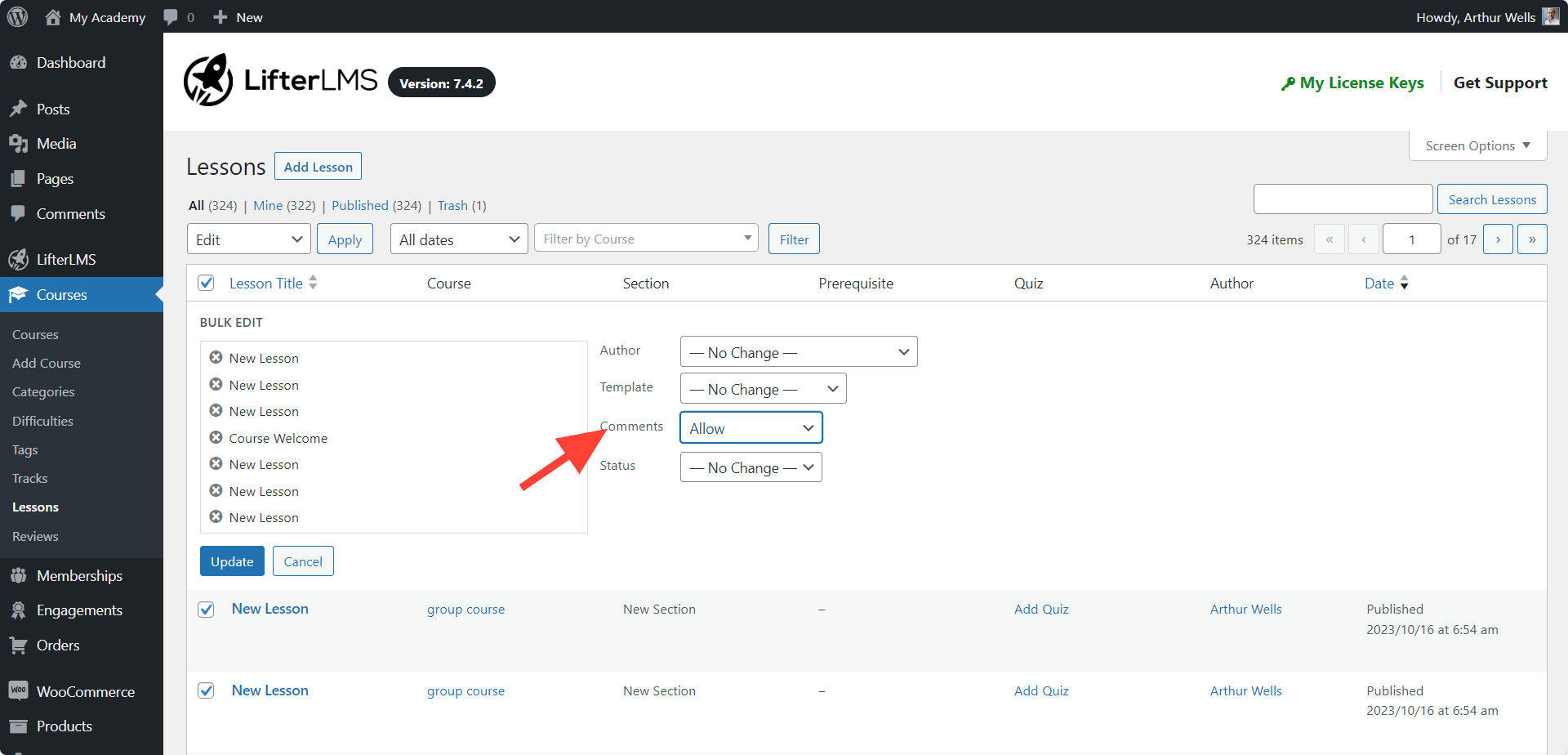Screen dimensions: 1568x755
Task: Click the WooCommerce icon in sidebar
Action: (x=18, y=691)
